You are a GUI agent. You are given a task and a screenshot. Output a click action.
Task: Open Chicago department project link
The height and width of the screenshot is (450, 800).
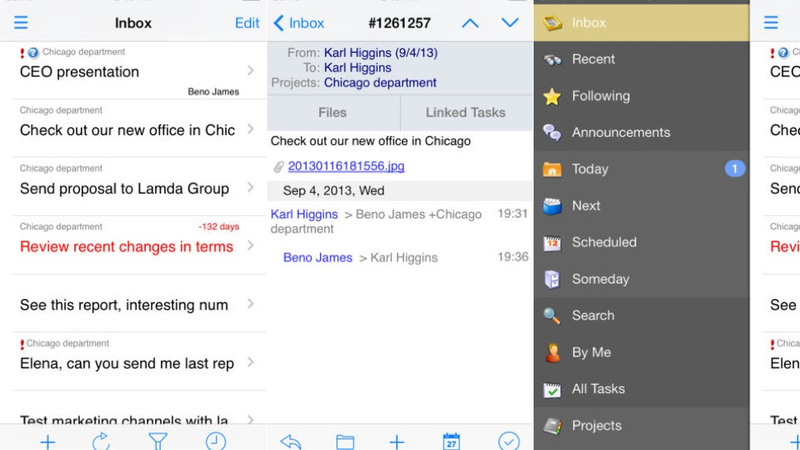[x=380, y=83]
